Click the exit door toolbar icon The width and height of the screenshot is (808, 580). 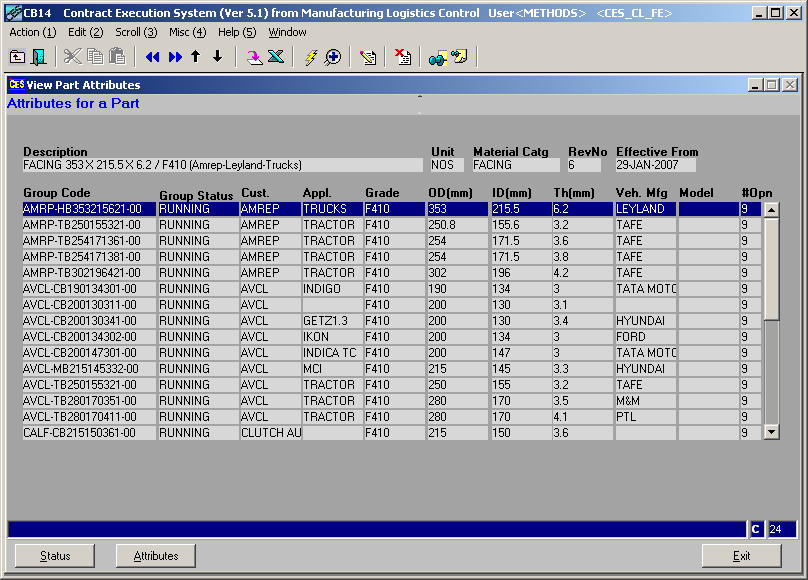click(39, 57)
